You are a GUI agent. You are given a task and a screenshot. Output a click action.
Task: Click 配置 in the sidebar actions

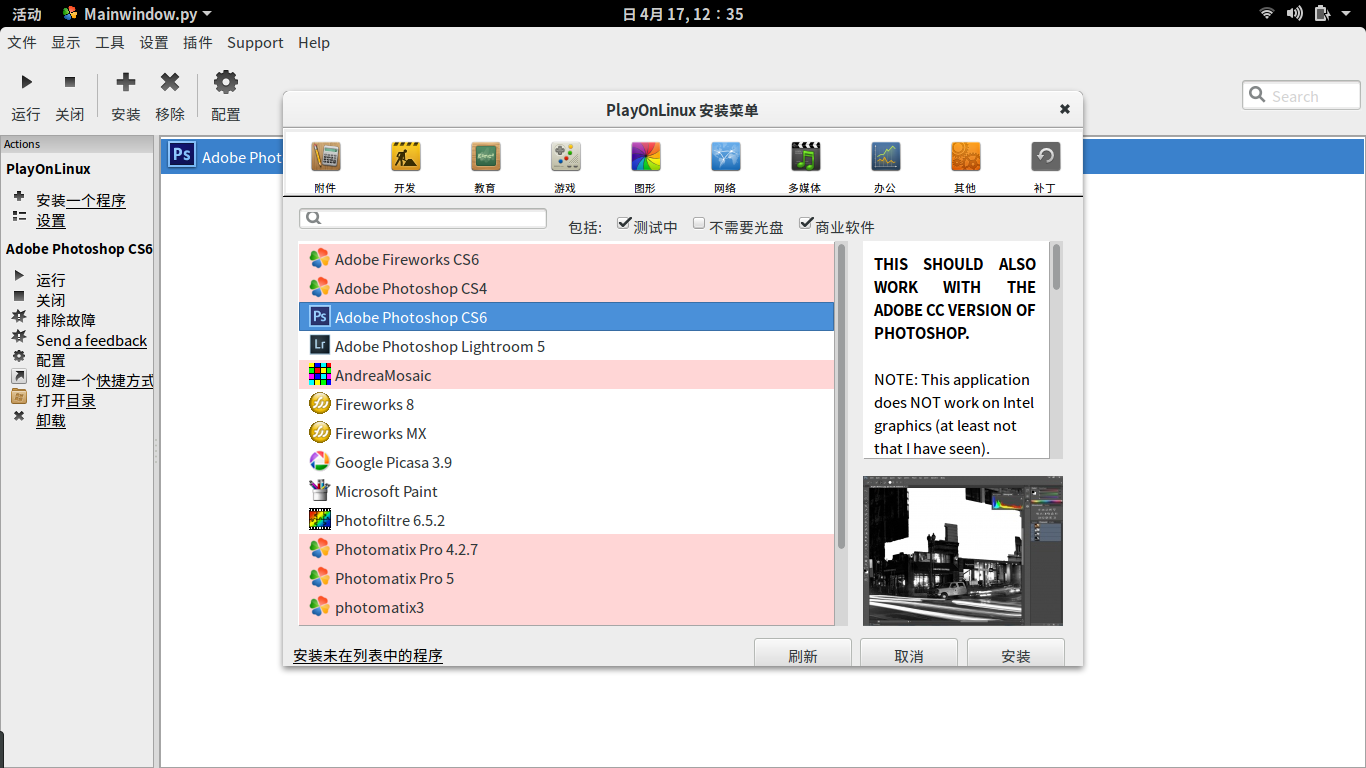(x=51, y=360)
